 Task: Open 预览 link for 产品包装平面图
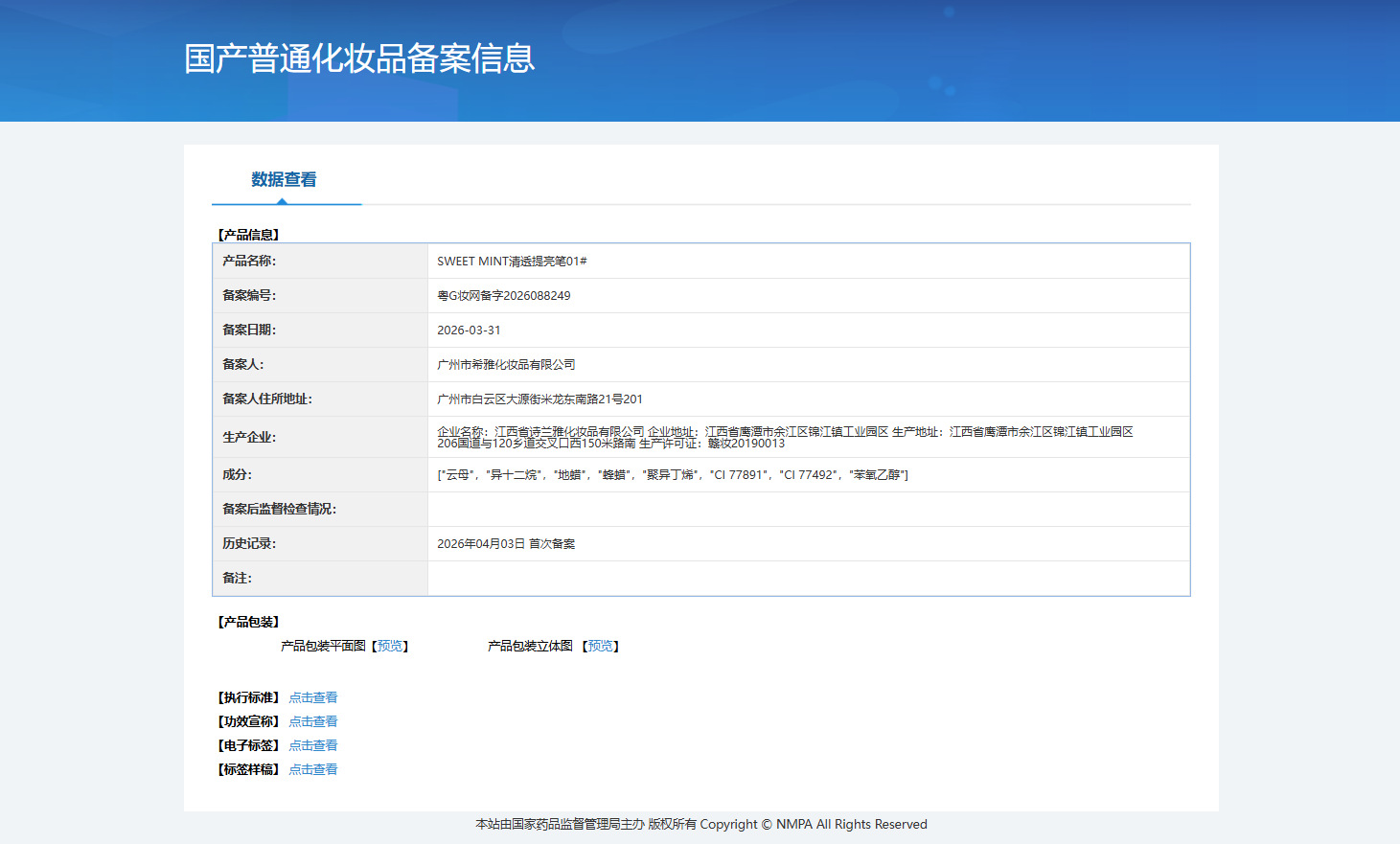click(390, 647)
